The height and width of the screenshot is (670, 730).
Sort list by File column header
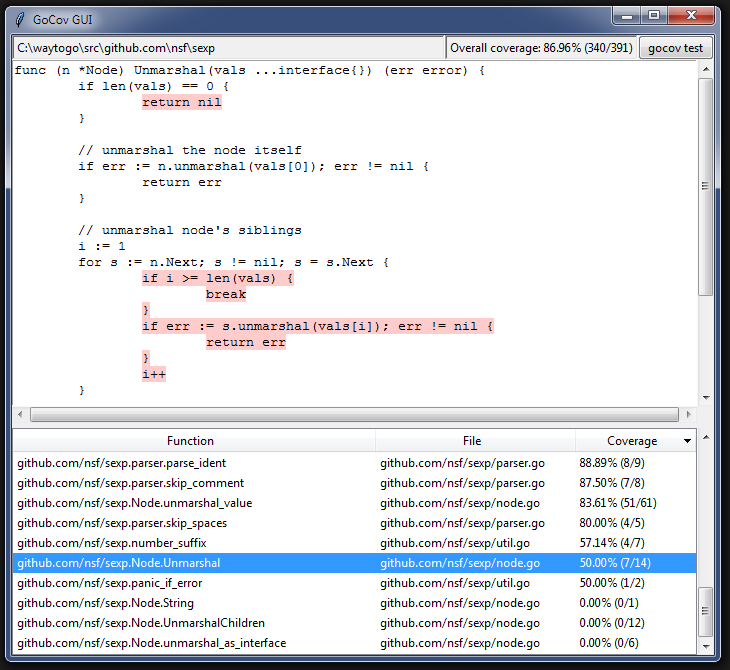[472, 441]
